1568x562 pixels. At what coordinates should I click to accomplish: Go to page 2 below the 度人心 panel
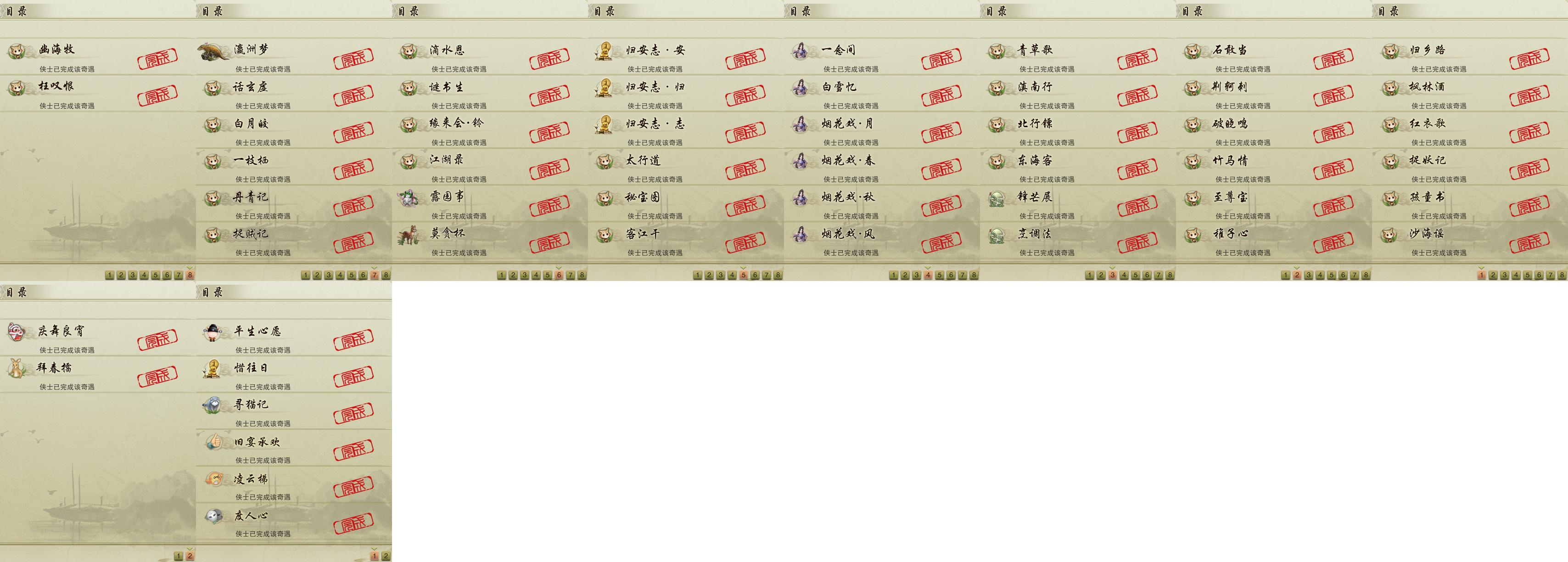click(x=386, y=556)
